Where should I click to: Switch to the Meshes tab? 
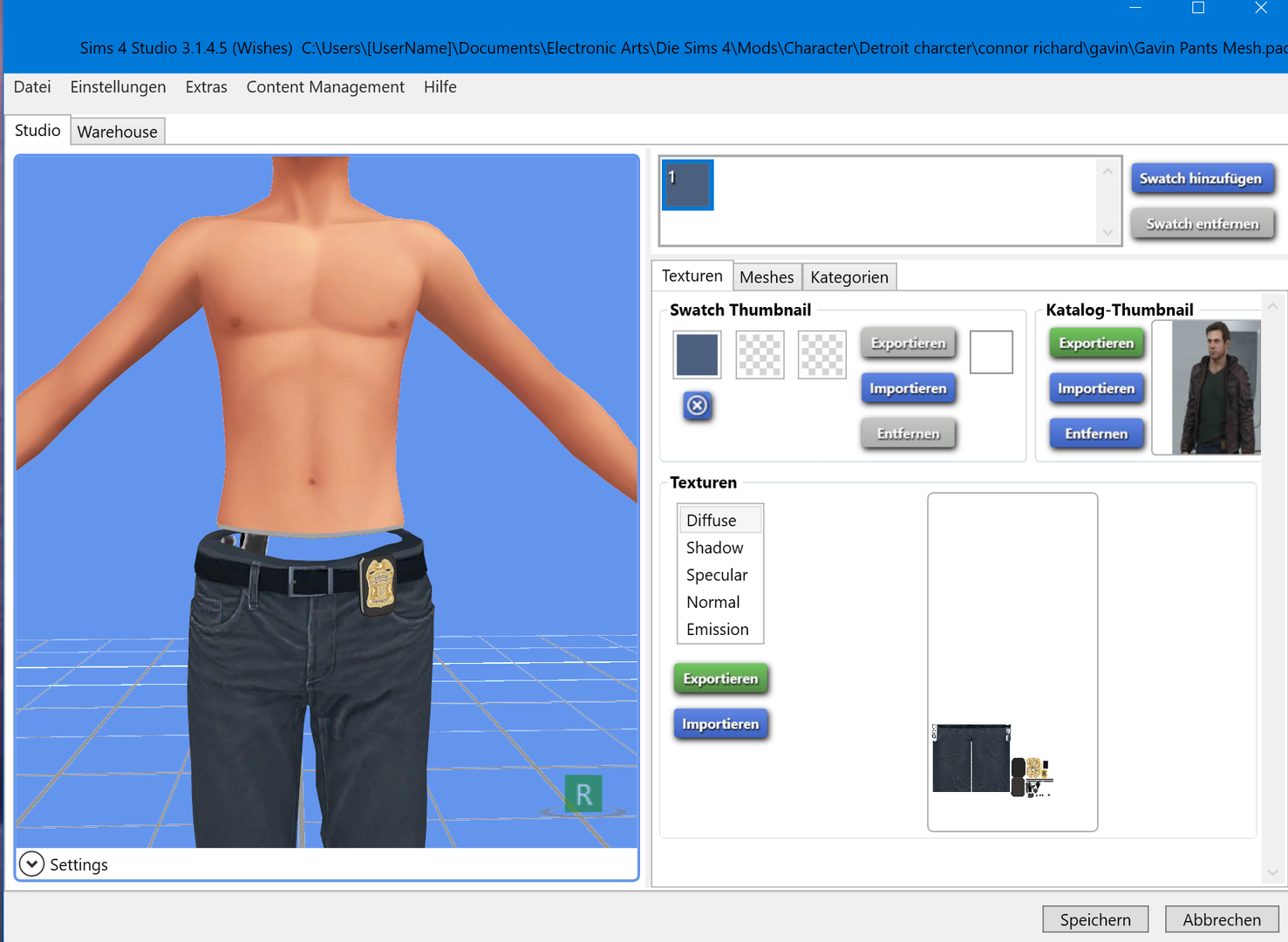767,276
